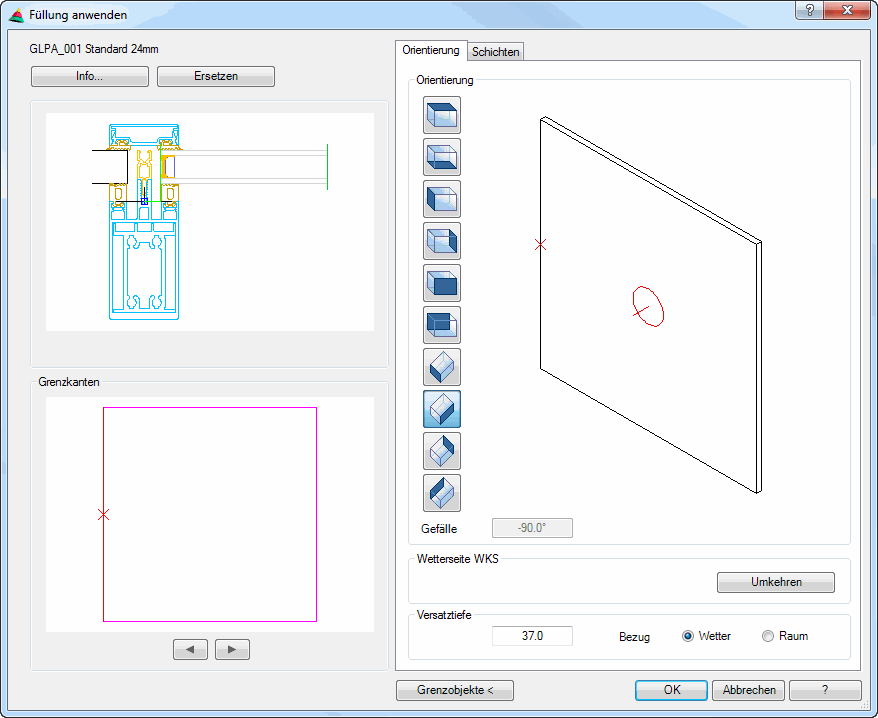Screen dimensions: 878x718
Task: Pick the front-face highlighted orientation icon
Action: tap(442, 283)
